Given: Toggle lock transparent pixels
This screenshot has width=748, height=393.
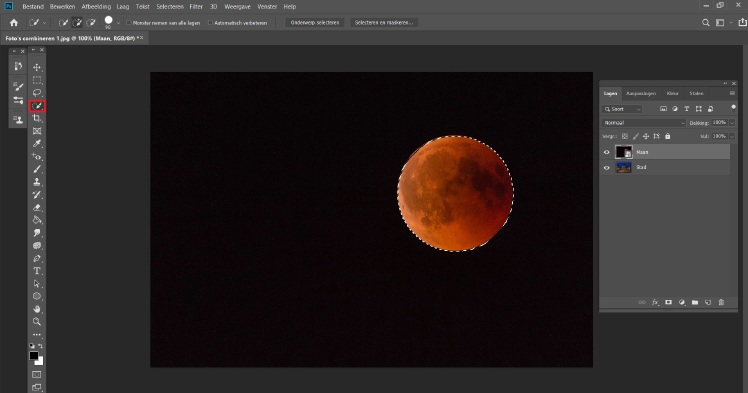Looking at the screenshot, I should coord(625,136).
